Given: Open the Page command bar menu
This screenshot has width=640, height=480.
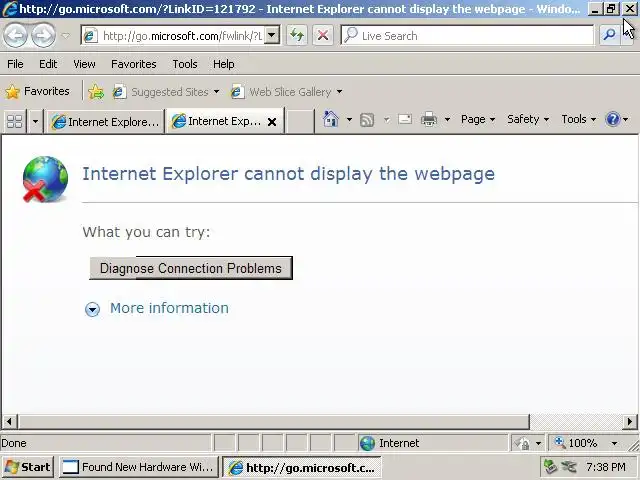Looking at the screenshot, I should pyautogui.click(x=478, y=119).
